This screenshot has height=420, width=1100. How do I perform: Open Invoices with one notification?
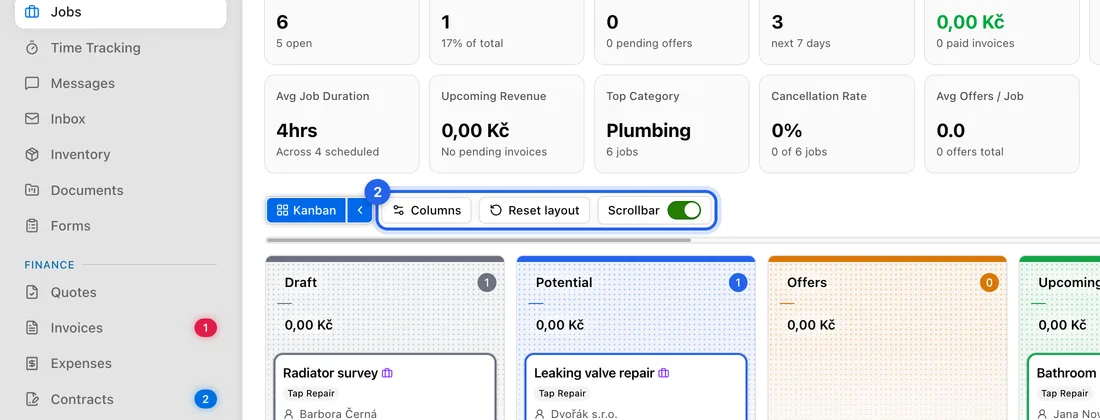point(120,327)
